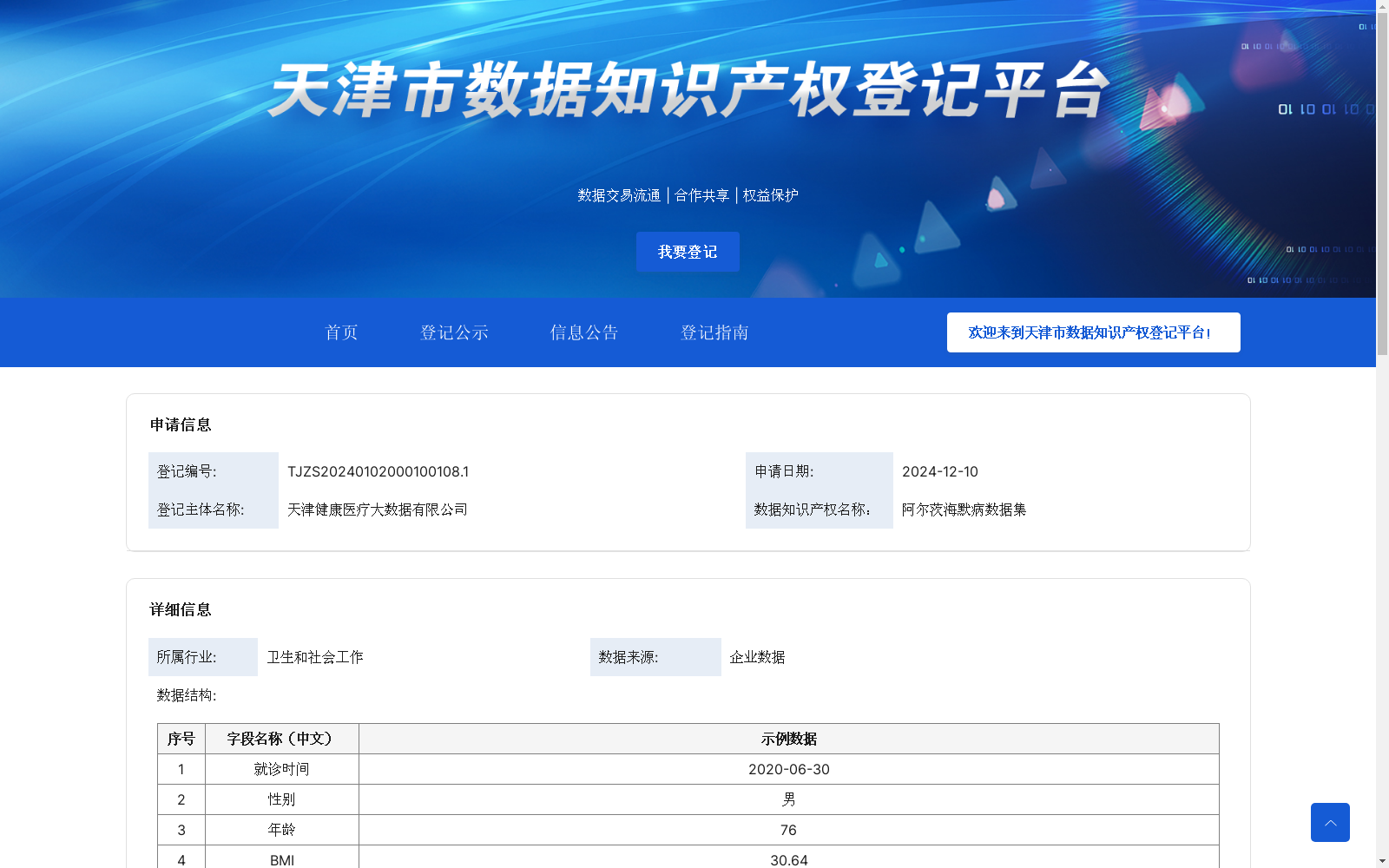Viewport: 1389px width, 868px height.
Task: Click 阿尔茨海默病数据集 value
Action: click(x=964, y=510)
